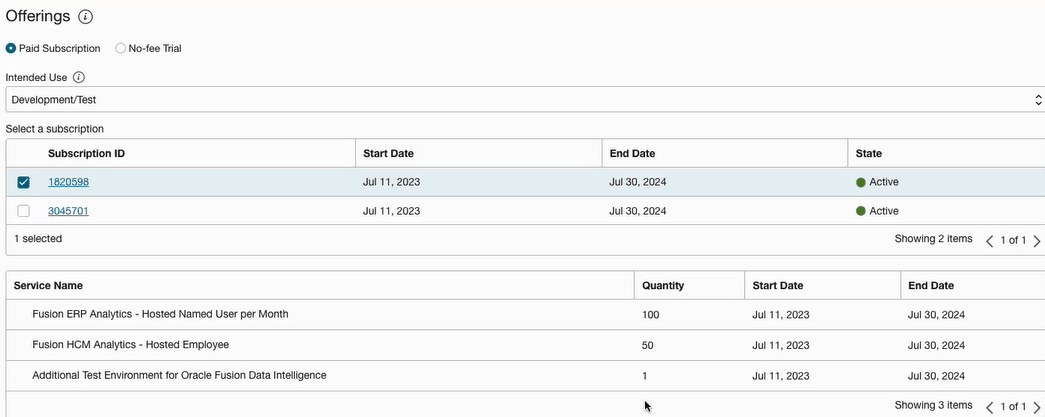1045x417 pixels.
Task: Click the quantity value 50
Action: tap(648, 345)
